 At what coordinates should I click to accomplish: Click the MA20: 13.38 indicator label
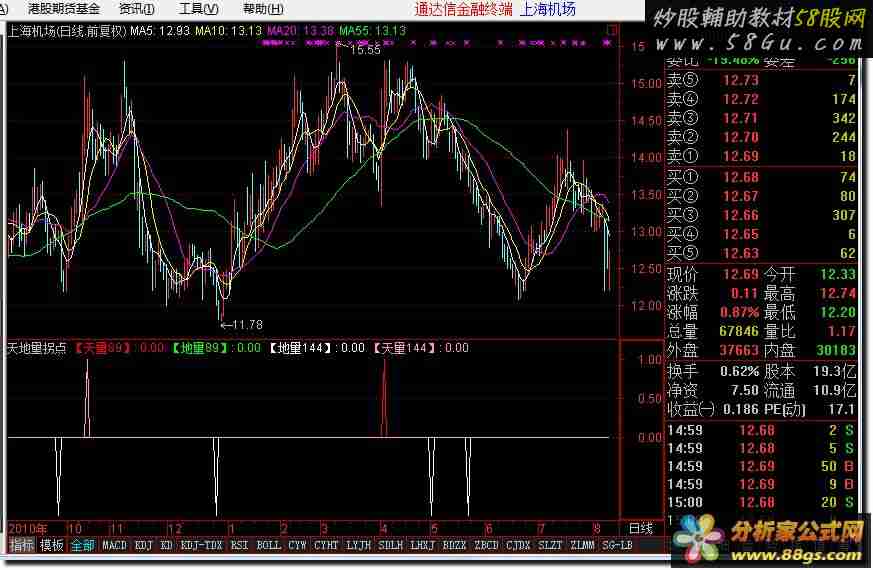tap(301, 31)
